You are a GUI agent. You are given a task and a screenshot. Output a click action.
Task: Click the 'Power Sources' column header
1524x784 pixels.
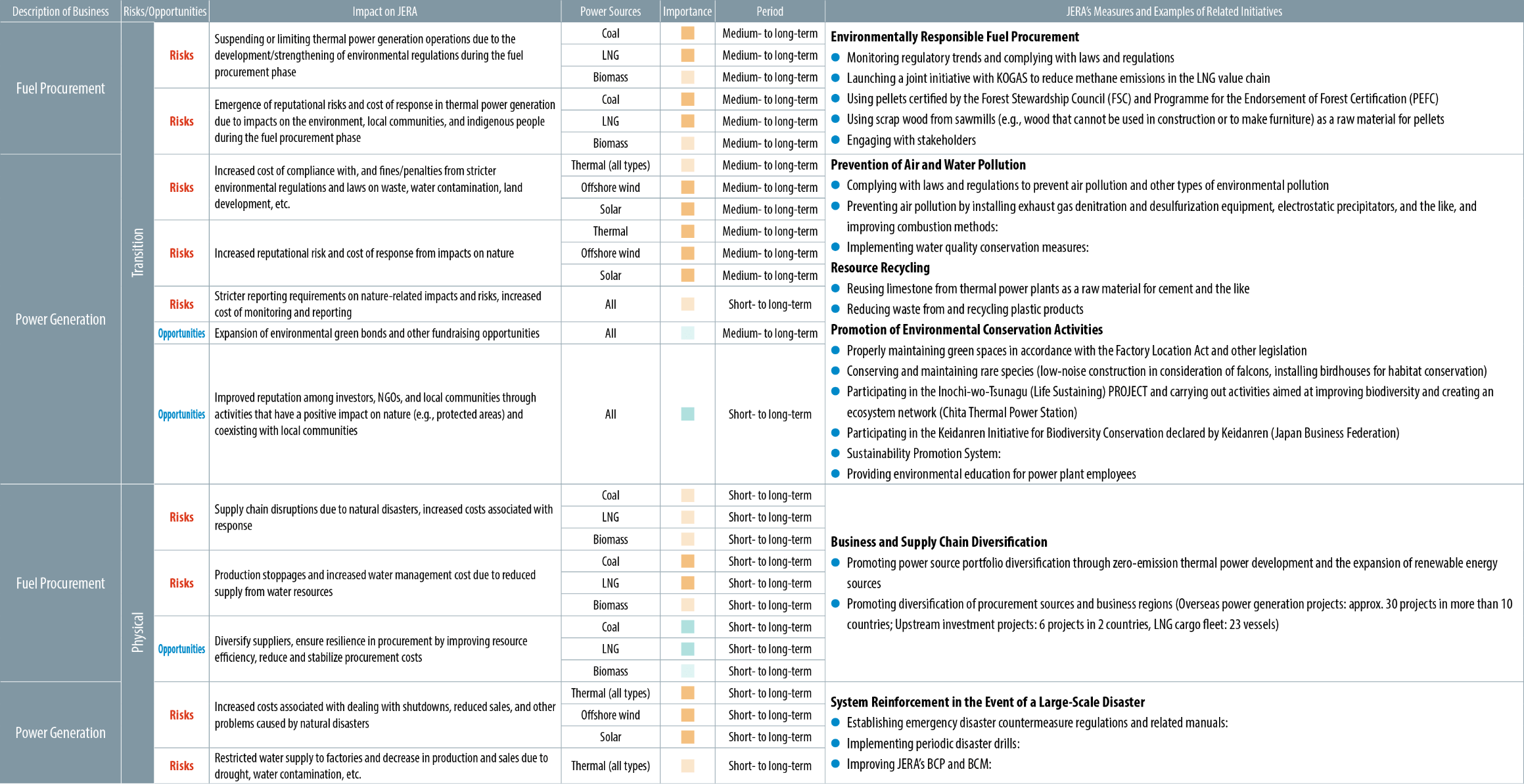(x=611, y=11)
